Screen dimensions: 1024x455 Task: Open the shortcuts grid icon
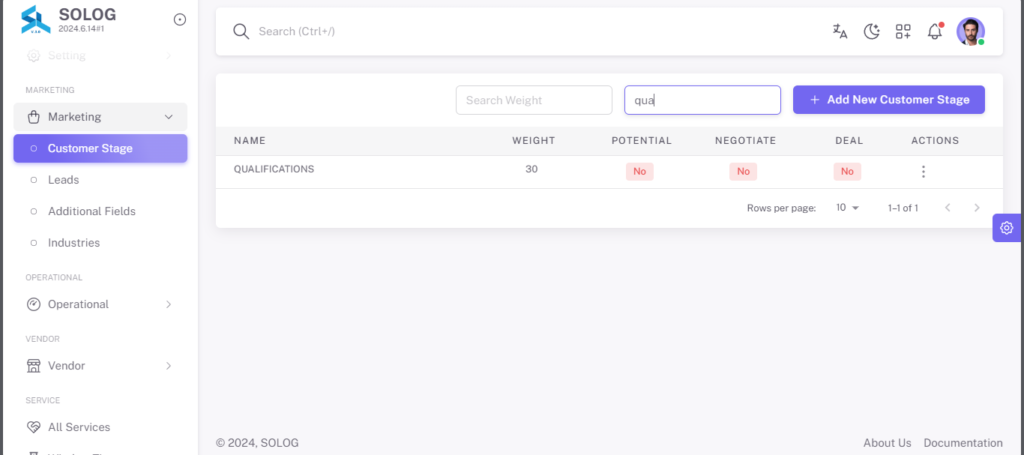coord(903,31)
